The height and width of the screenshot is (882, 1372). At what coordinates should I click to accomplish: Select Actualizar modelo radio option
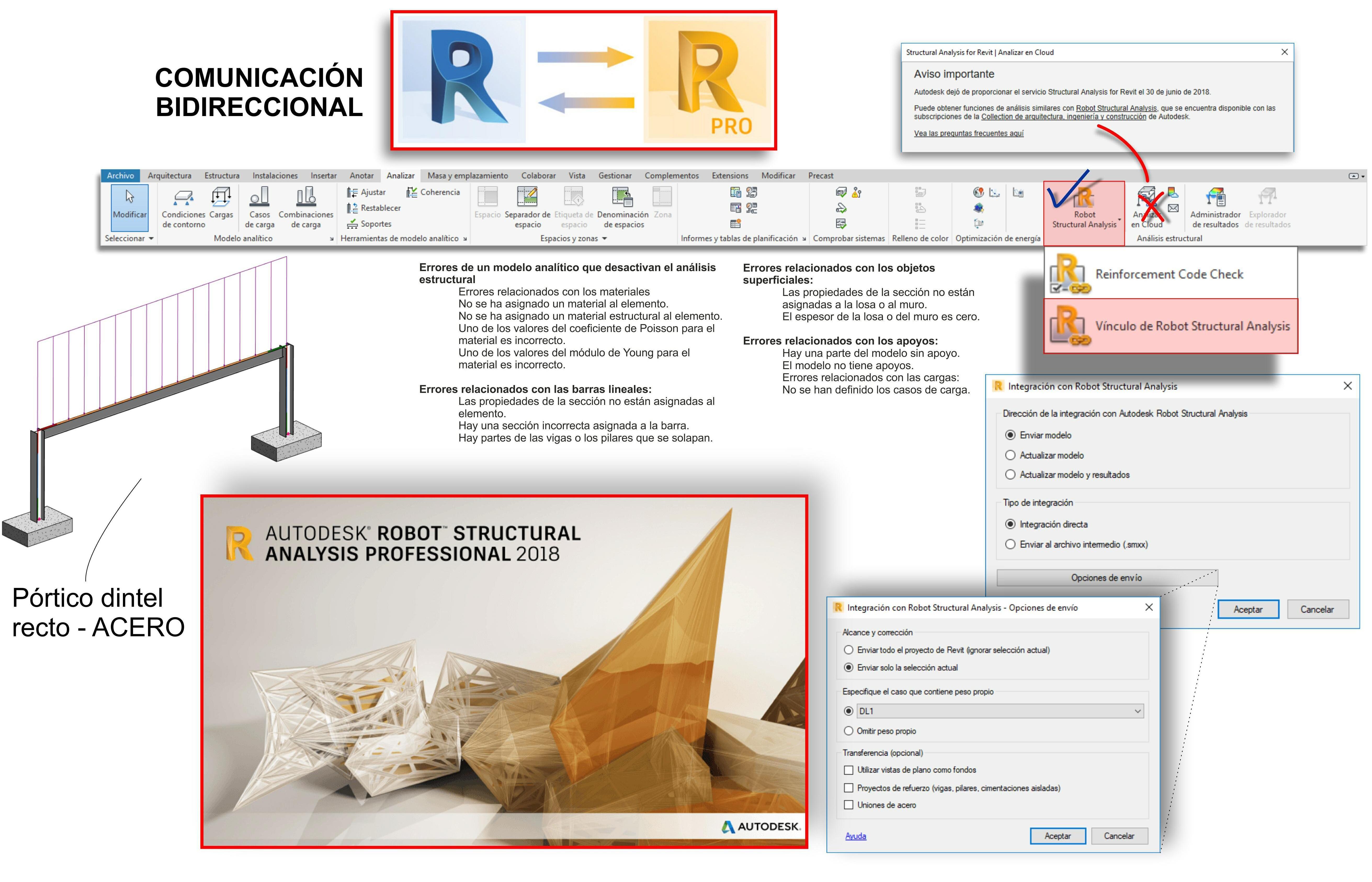[x=1011, y=456]
